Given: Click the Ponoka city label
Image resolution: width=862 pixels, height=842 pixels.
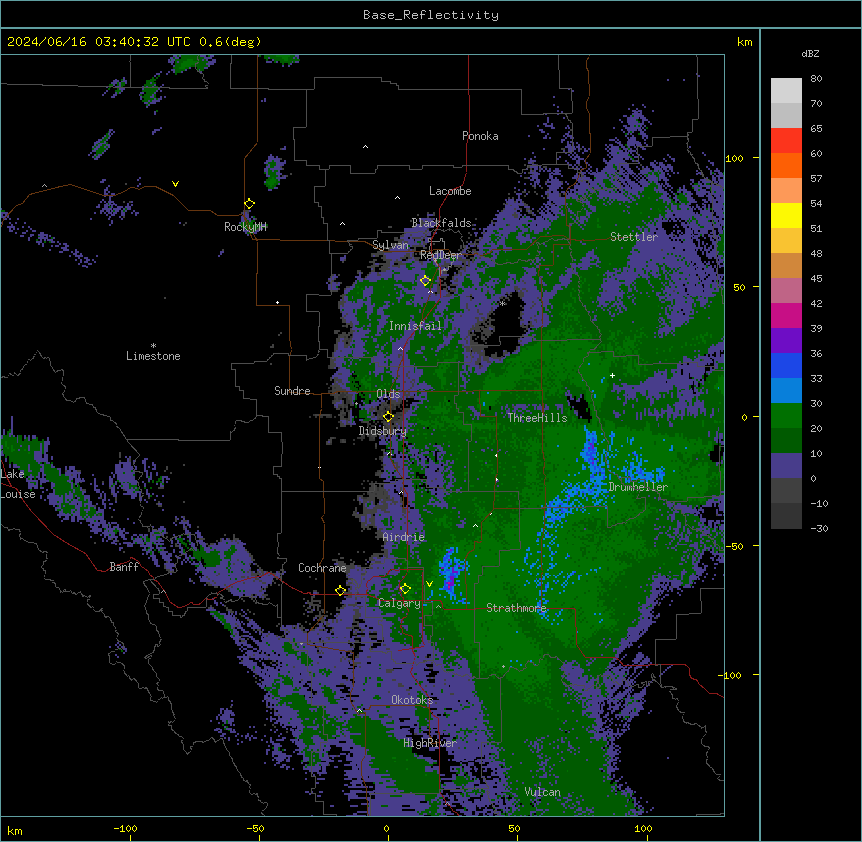Looking at the screenshot, I should tap(480, 136).
